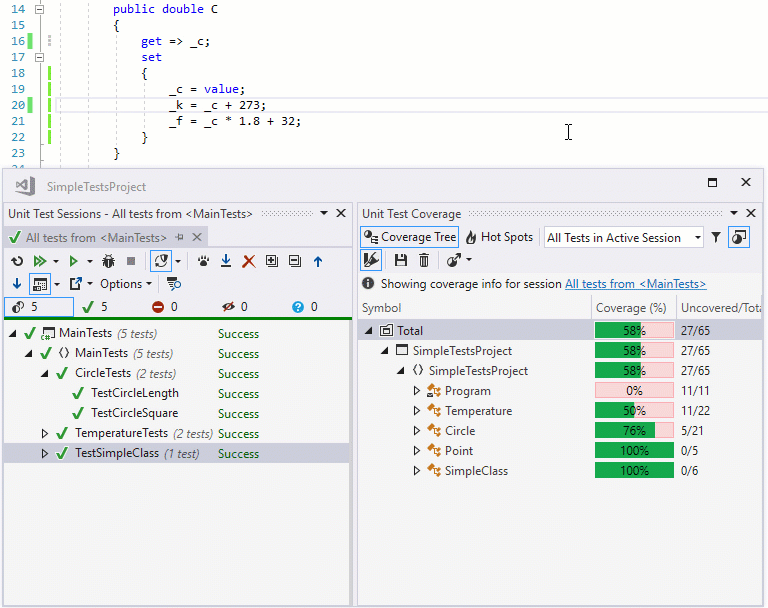Open the All Tests in Active Session dropdown
The width and height of the screenshot is (768, 608).
click(623, 237)
